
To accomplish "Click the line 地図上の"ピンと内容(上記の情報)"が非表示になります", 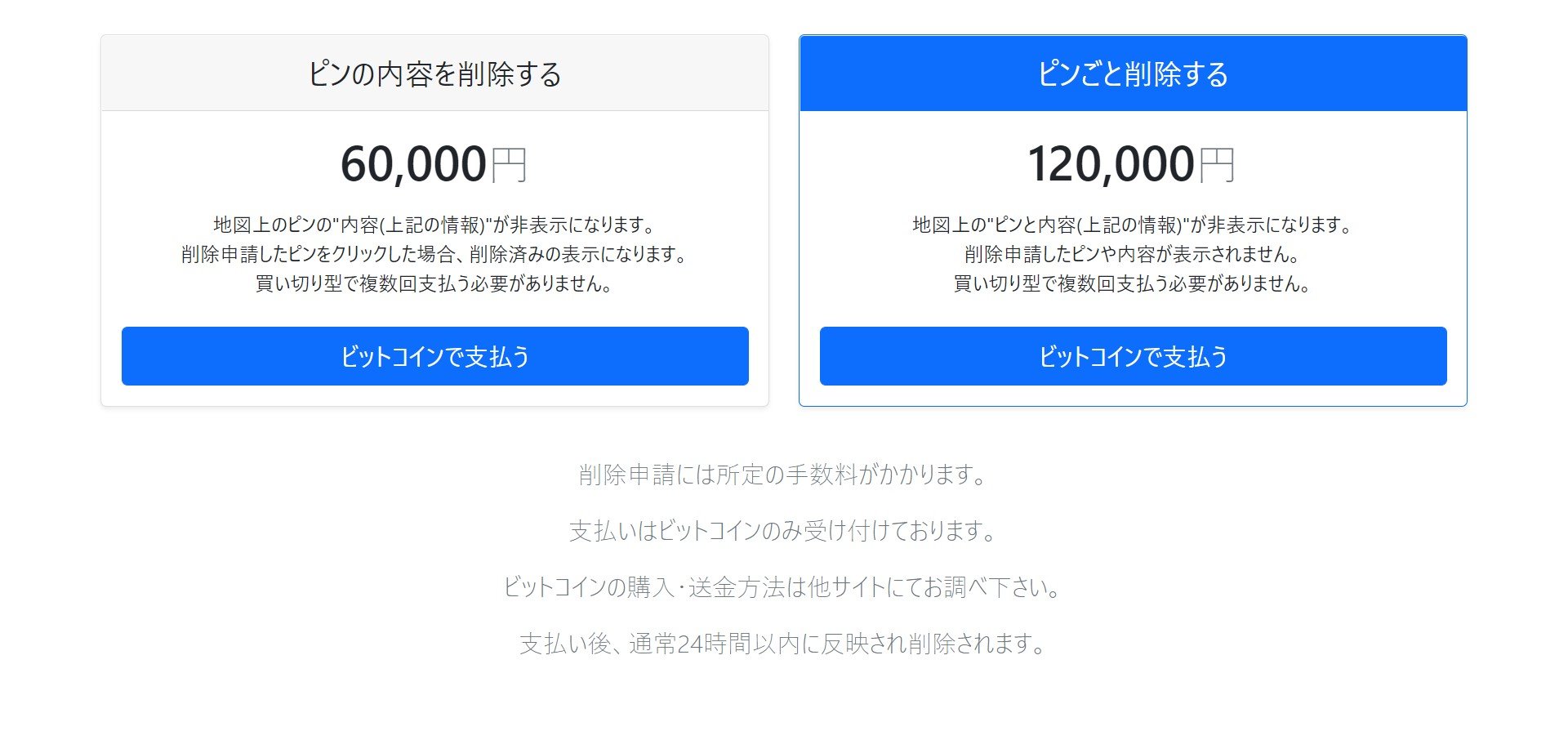I will point(1133,225).
